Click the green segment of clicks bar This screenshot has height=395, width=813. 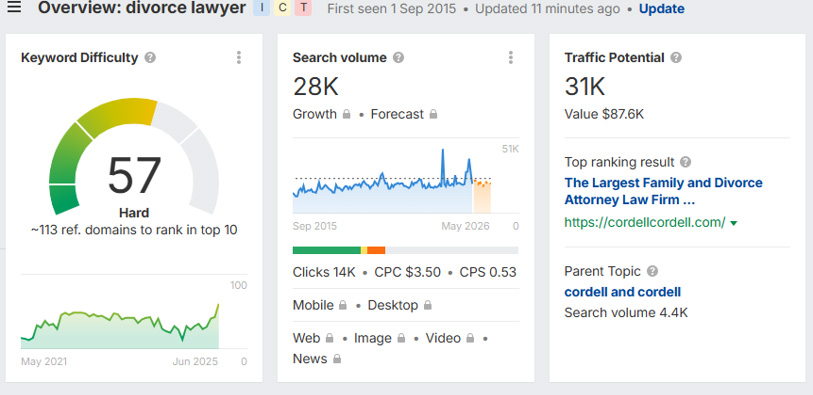click(327, 250)
